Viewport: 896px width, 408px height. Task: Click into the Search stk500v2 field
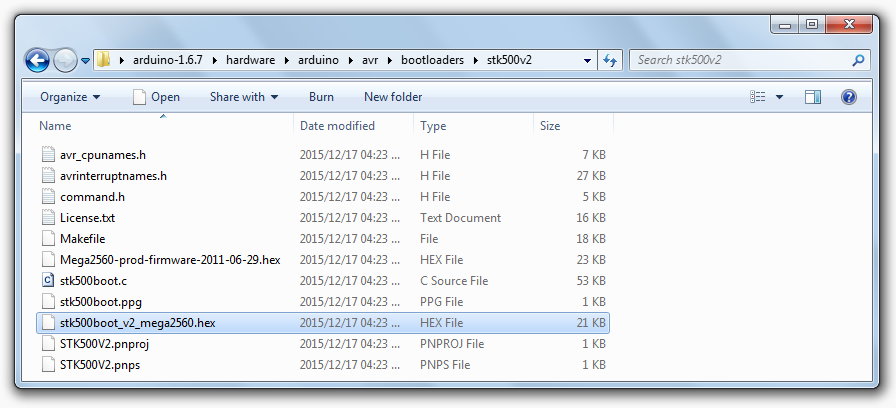(740, 60)
